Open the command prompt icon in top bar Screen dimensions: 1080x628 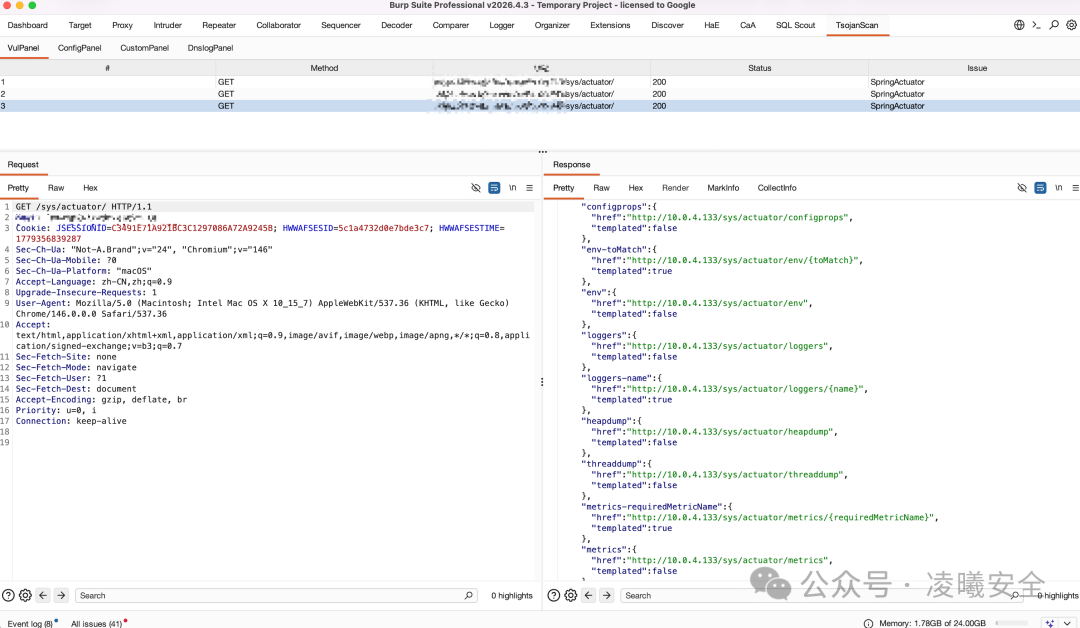pos(1036,25)
